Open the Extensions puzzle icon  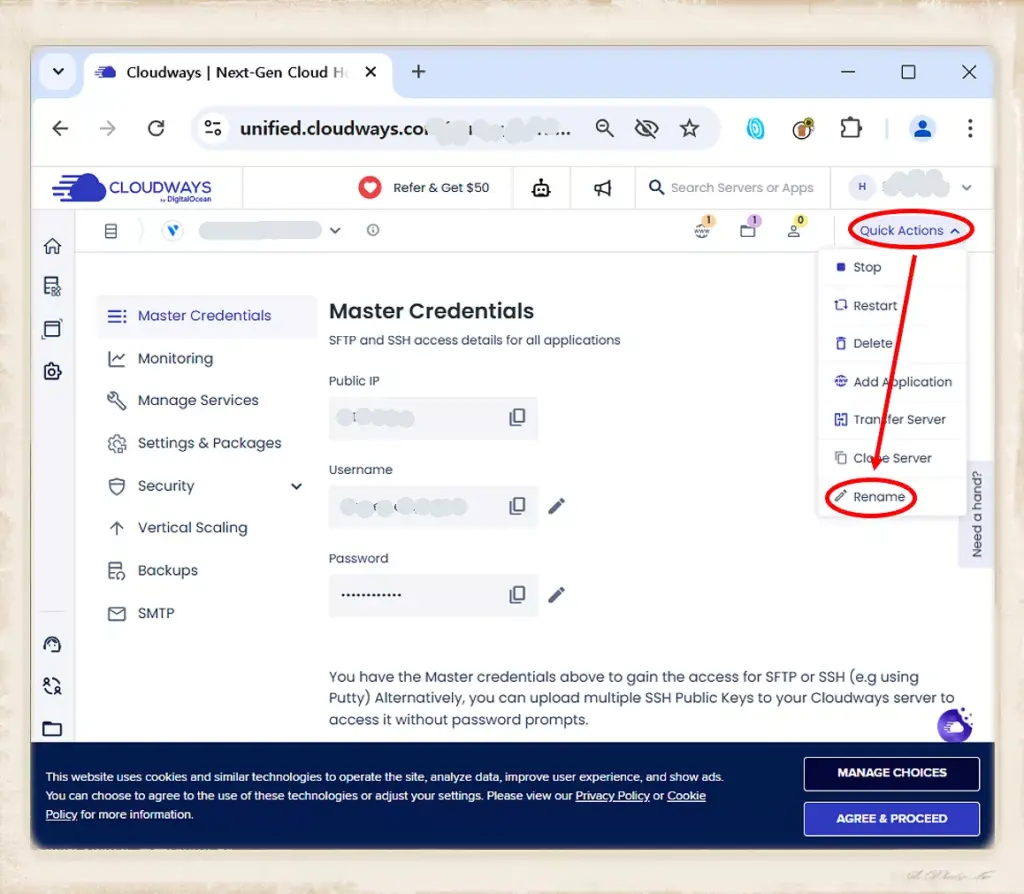pos(850,128)
